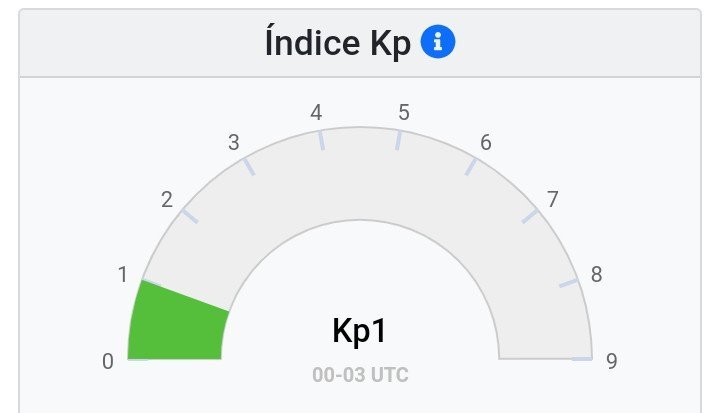The image size is (720, 413).
Task: Click the gauge tick mark at 8
Action: click(568, 284)
